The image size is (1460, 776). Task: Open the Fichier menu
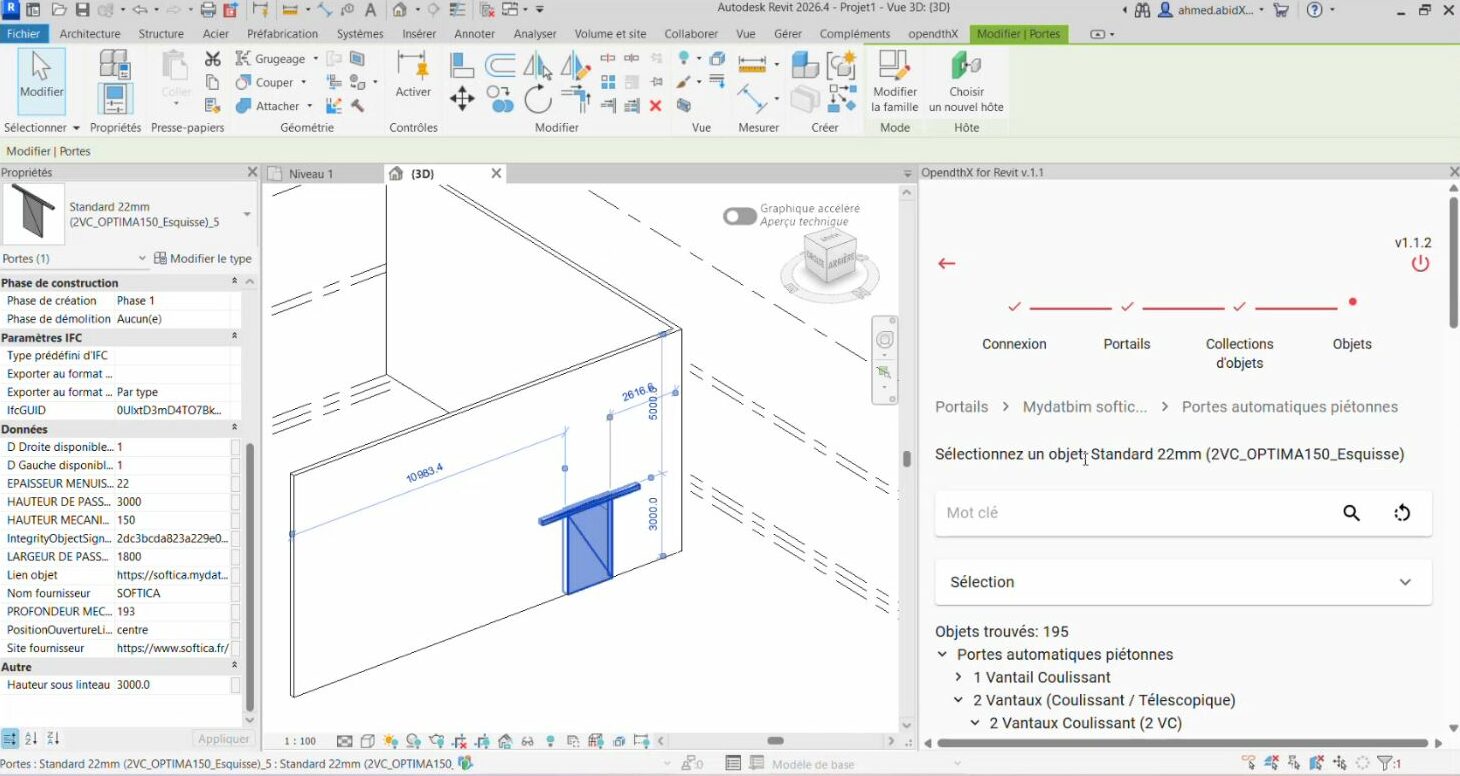point(23,34)
